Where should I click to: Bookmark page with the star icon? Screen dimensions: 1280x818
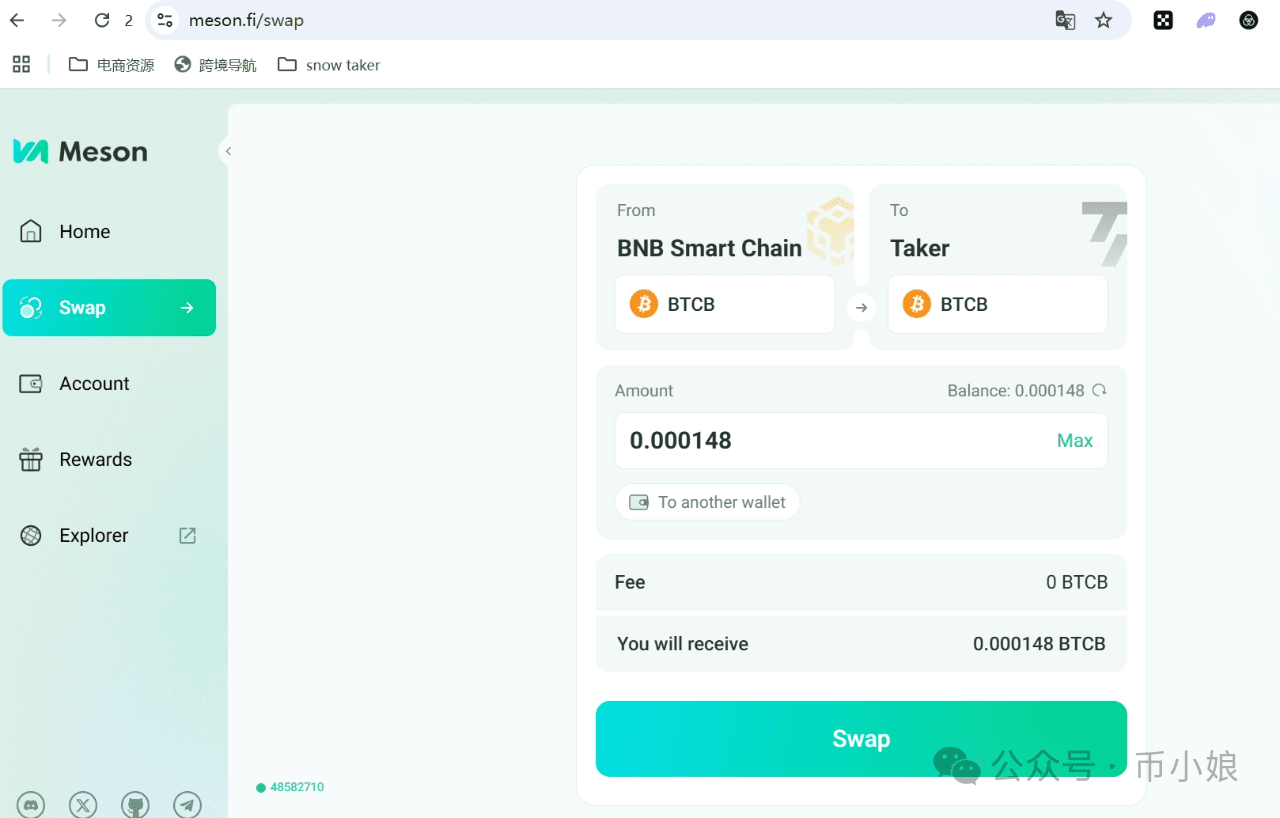click(1103, 20)
